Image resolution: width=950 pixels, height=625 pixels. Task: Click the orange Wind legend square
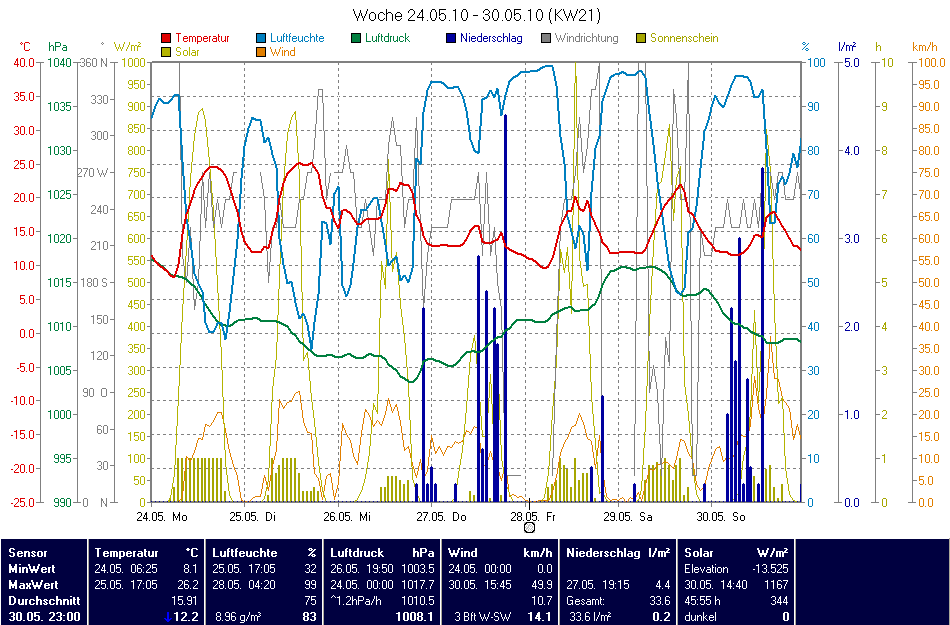click(x=262, y=52)
